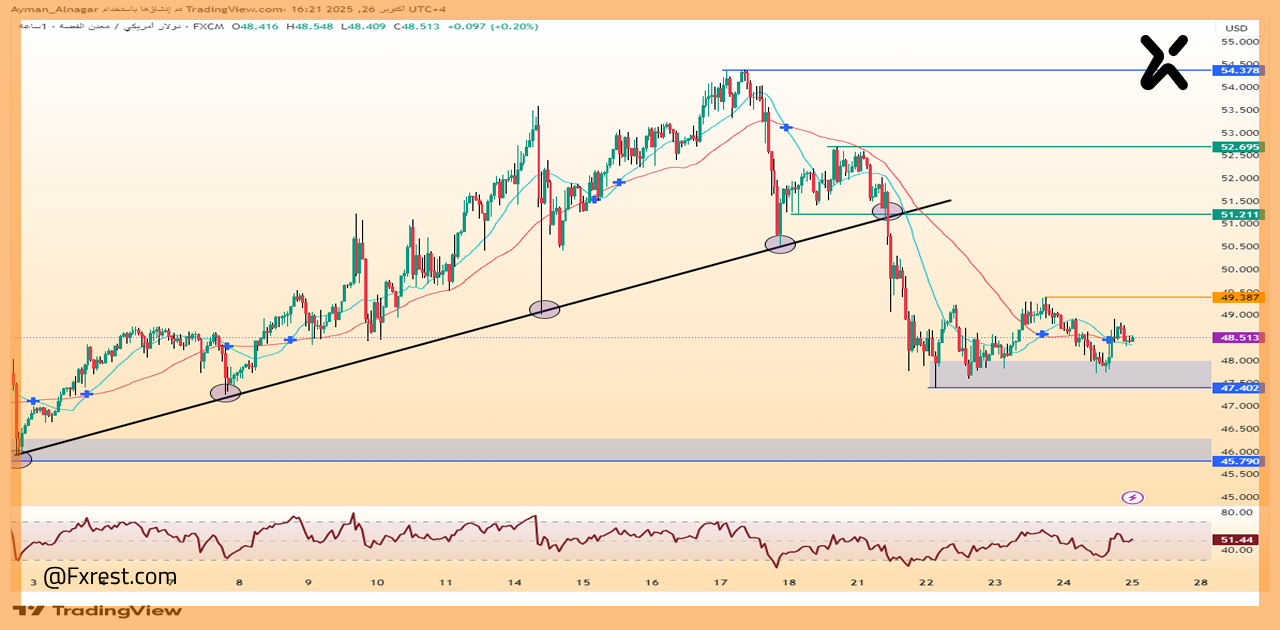Click the 47.402 support price label

pyautogui.click(x=1238, y=387)
